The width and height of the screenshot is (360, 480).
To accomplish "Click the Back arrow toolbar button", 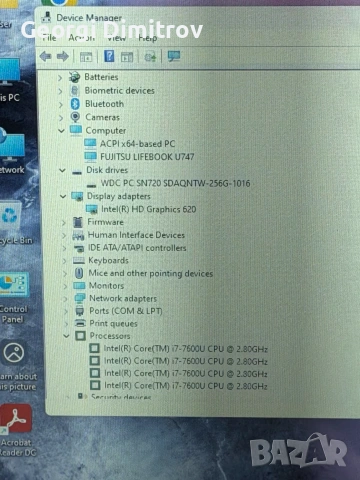I will pos(45,56).
